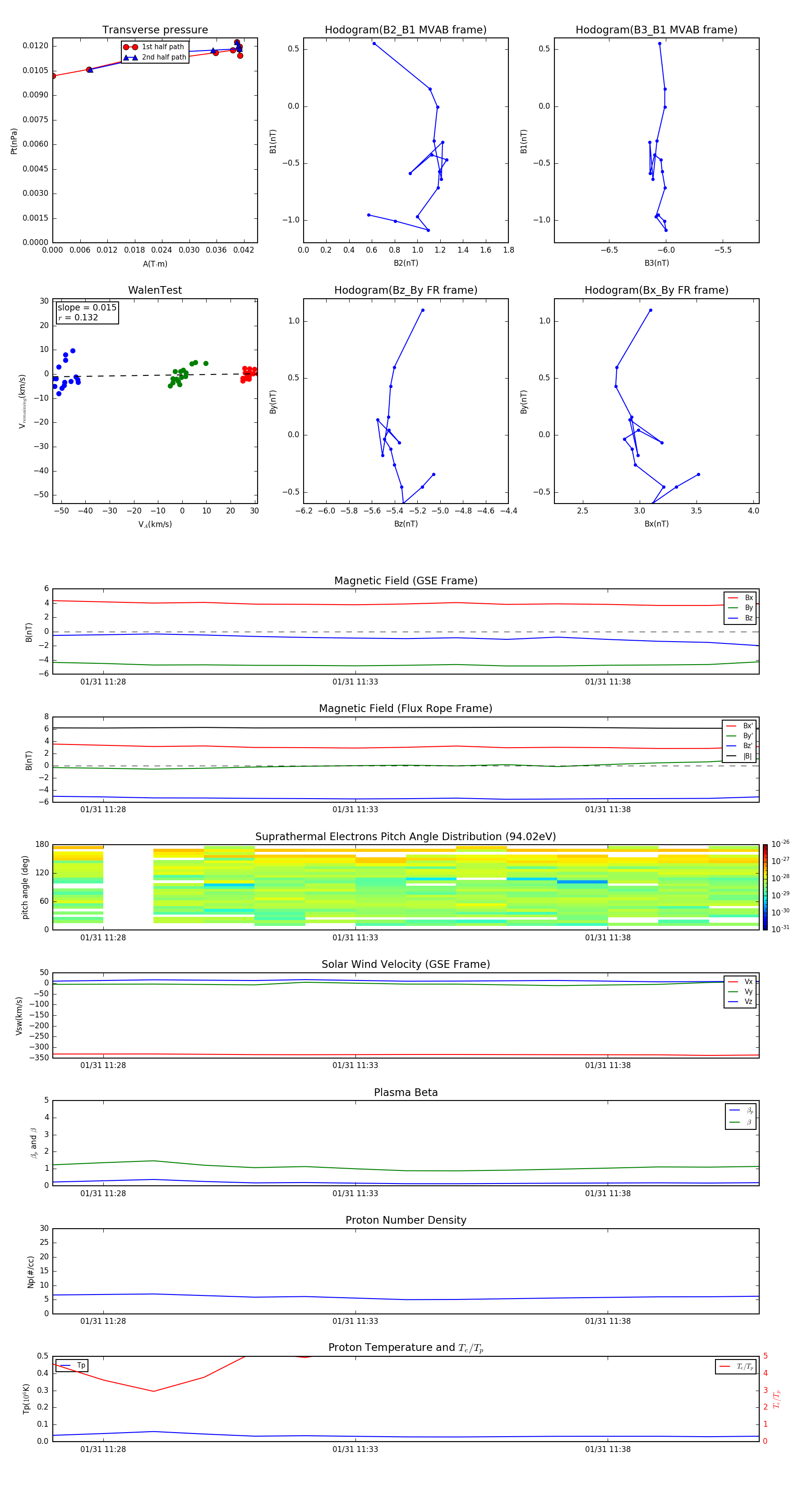Click the 'By' legend entry in GSE magnetic field plot
This screenshot has height=1489, width=812.
[x=740, y=608]
